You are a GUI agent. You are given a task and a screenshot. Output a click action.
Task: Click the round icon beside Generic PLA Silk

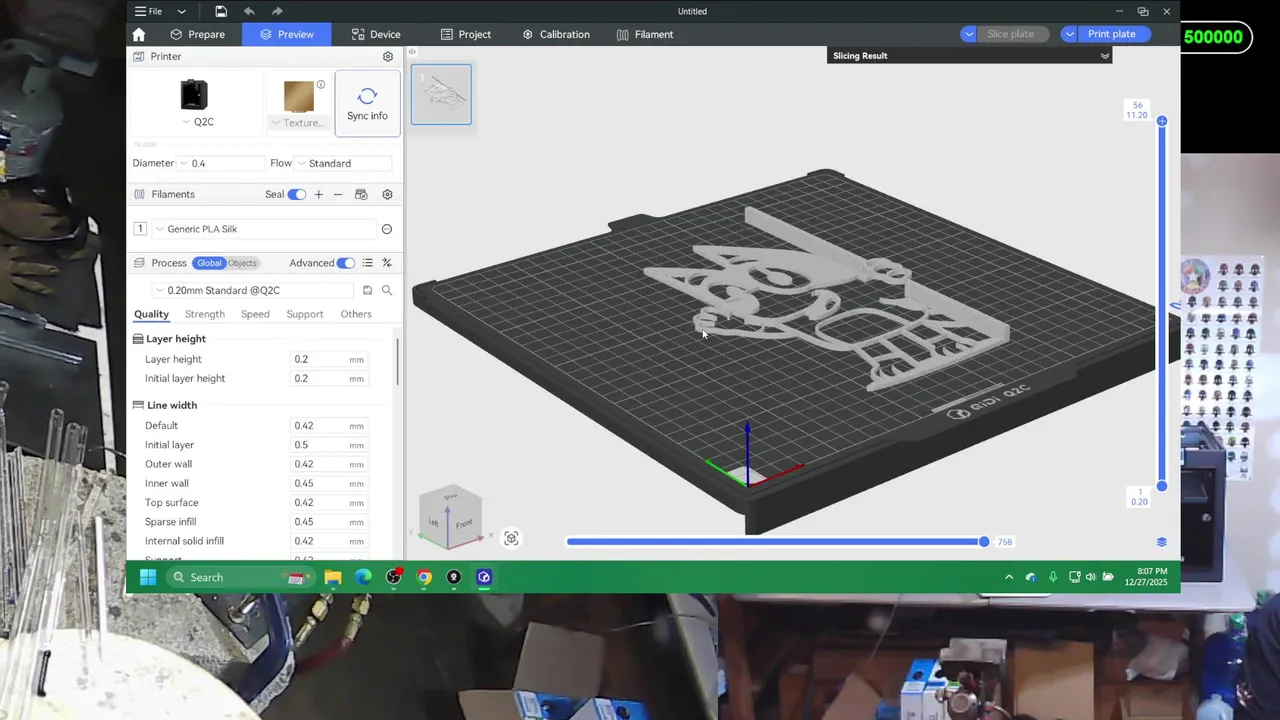(x=387, y=229)
